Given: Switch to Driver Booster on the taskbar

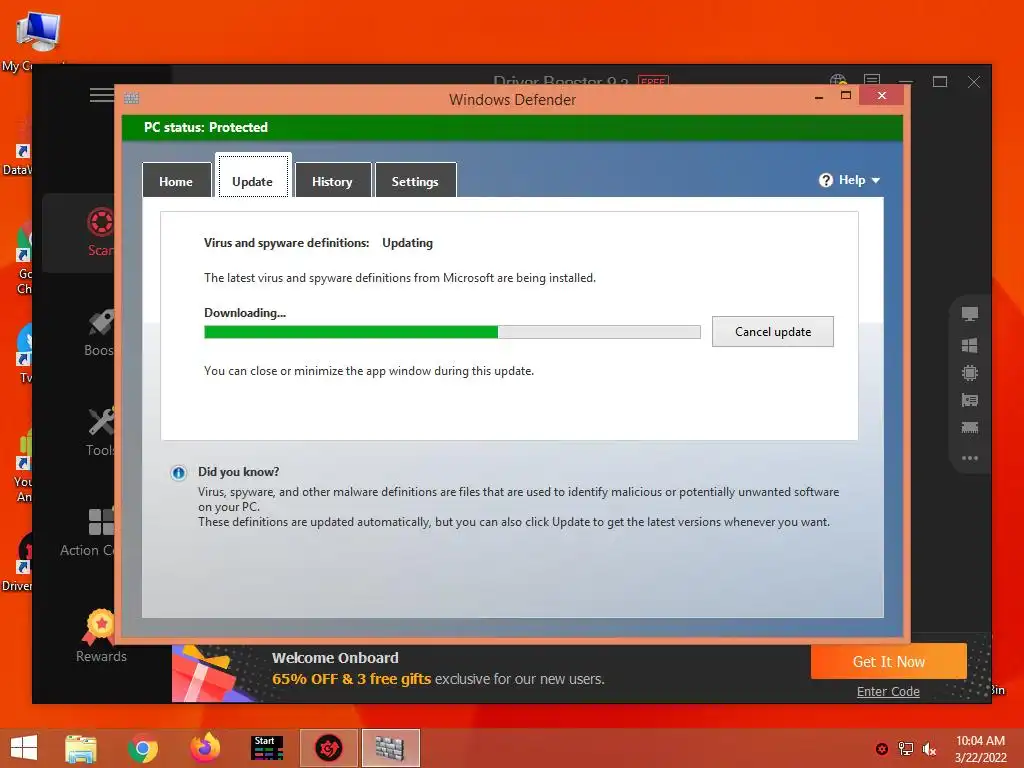Looking at the screenshot, I should [328, 748].
